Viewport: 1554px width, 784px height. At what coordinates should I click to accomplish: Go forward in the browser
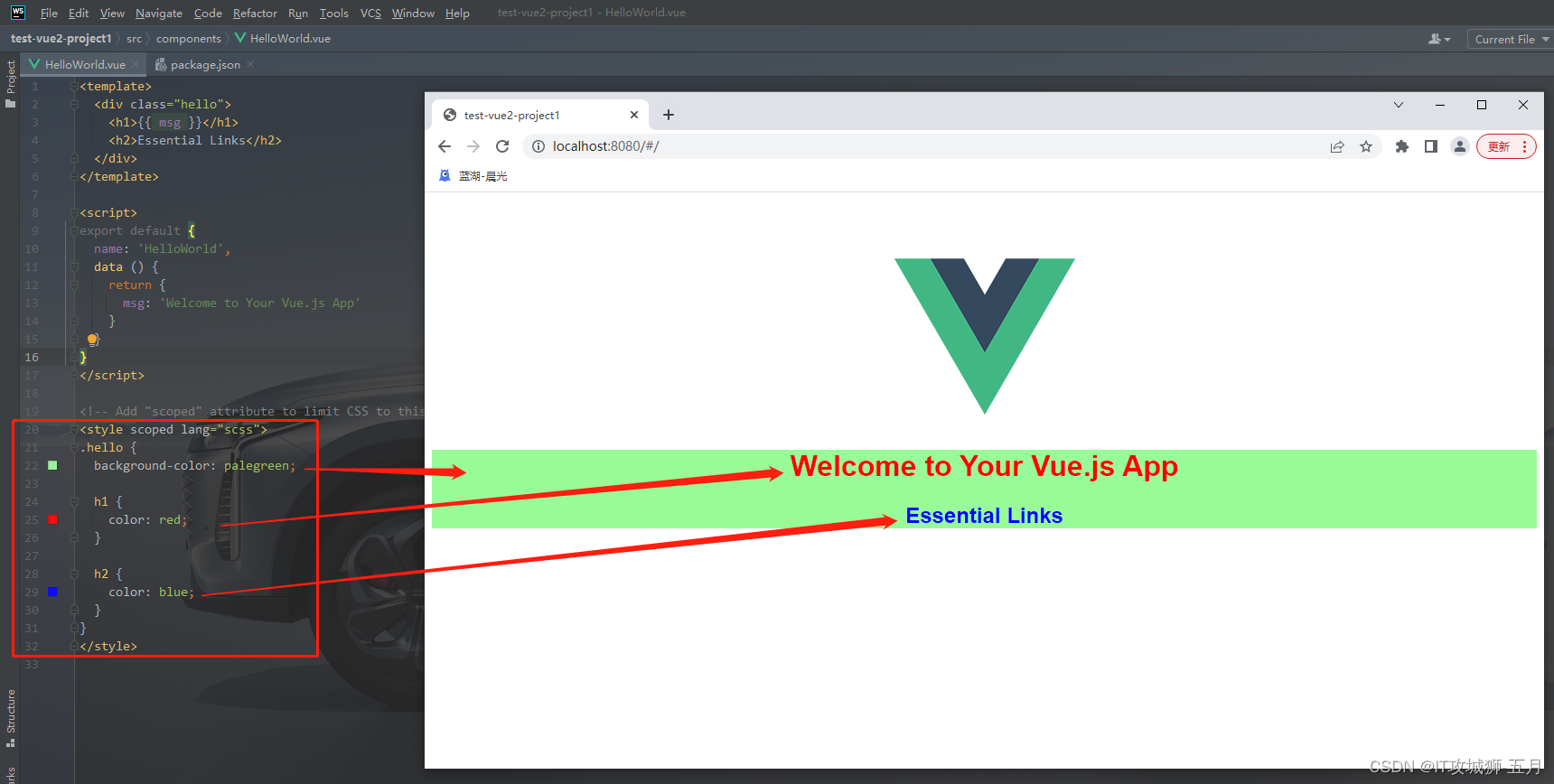click(473, 146)
